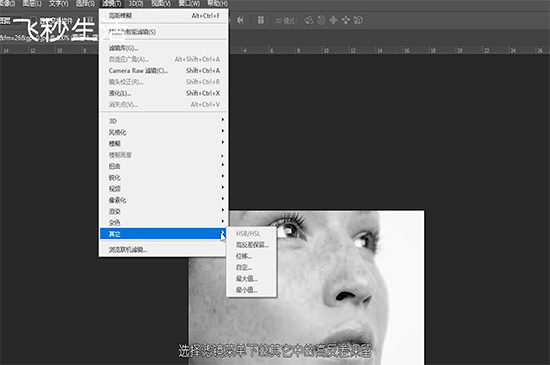This screenshot has width=550, height=365.
Task: Open the 选择(S) menu in menu bar
Action: point(85,4)
